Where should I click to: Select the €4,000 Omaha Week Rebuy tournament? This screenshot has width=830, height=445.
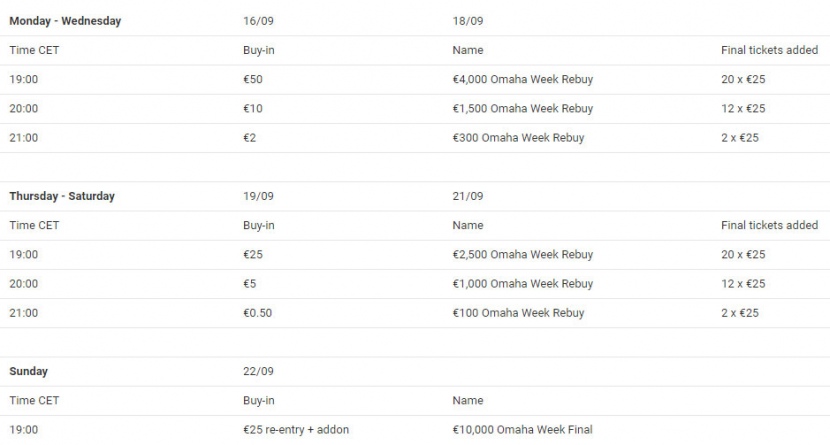(x=522, y=79)
